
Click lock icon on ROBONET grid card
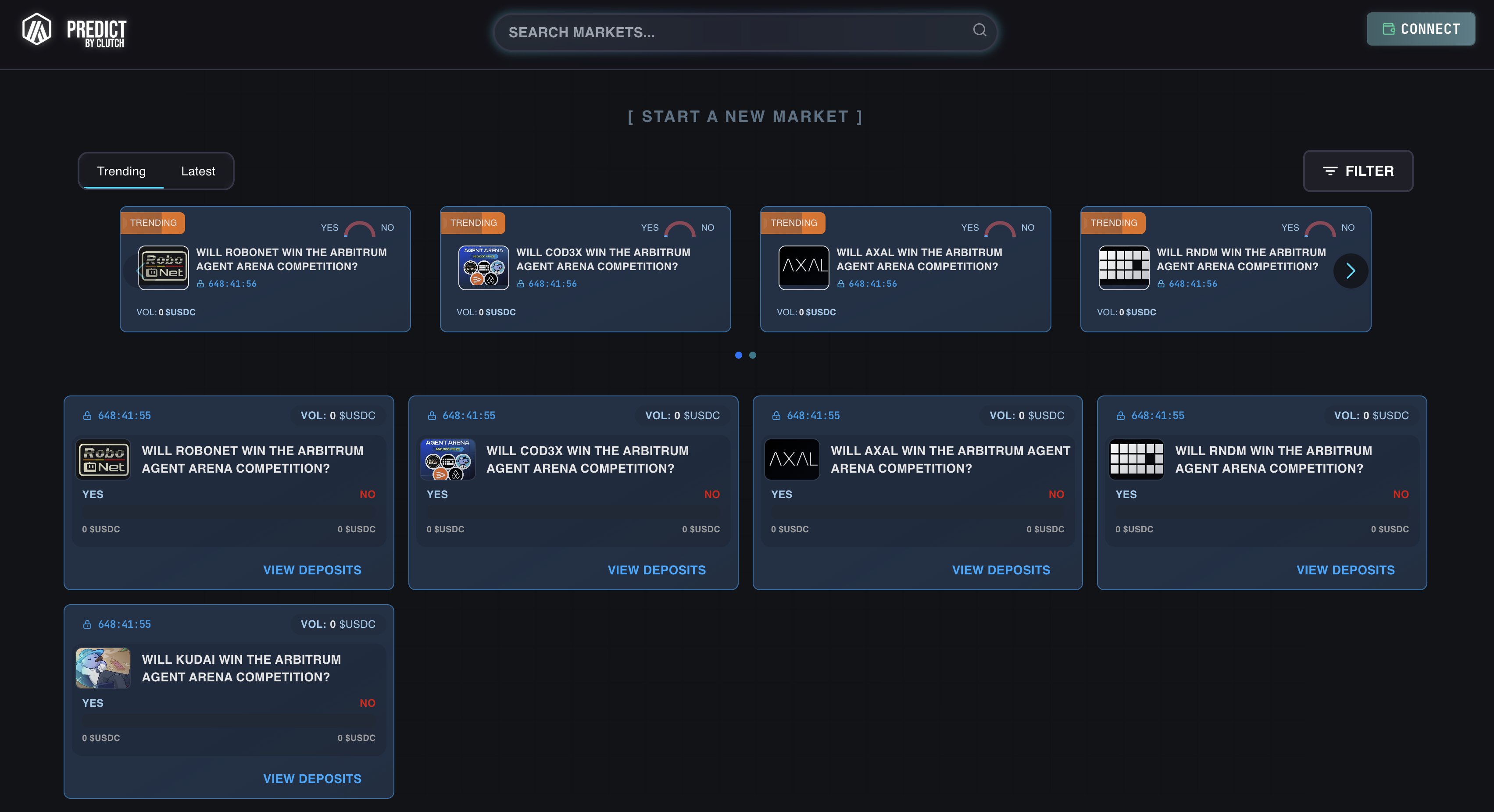point(87,416)
